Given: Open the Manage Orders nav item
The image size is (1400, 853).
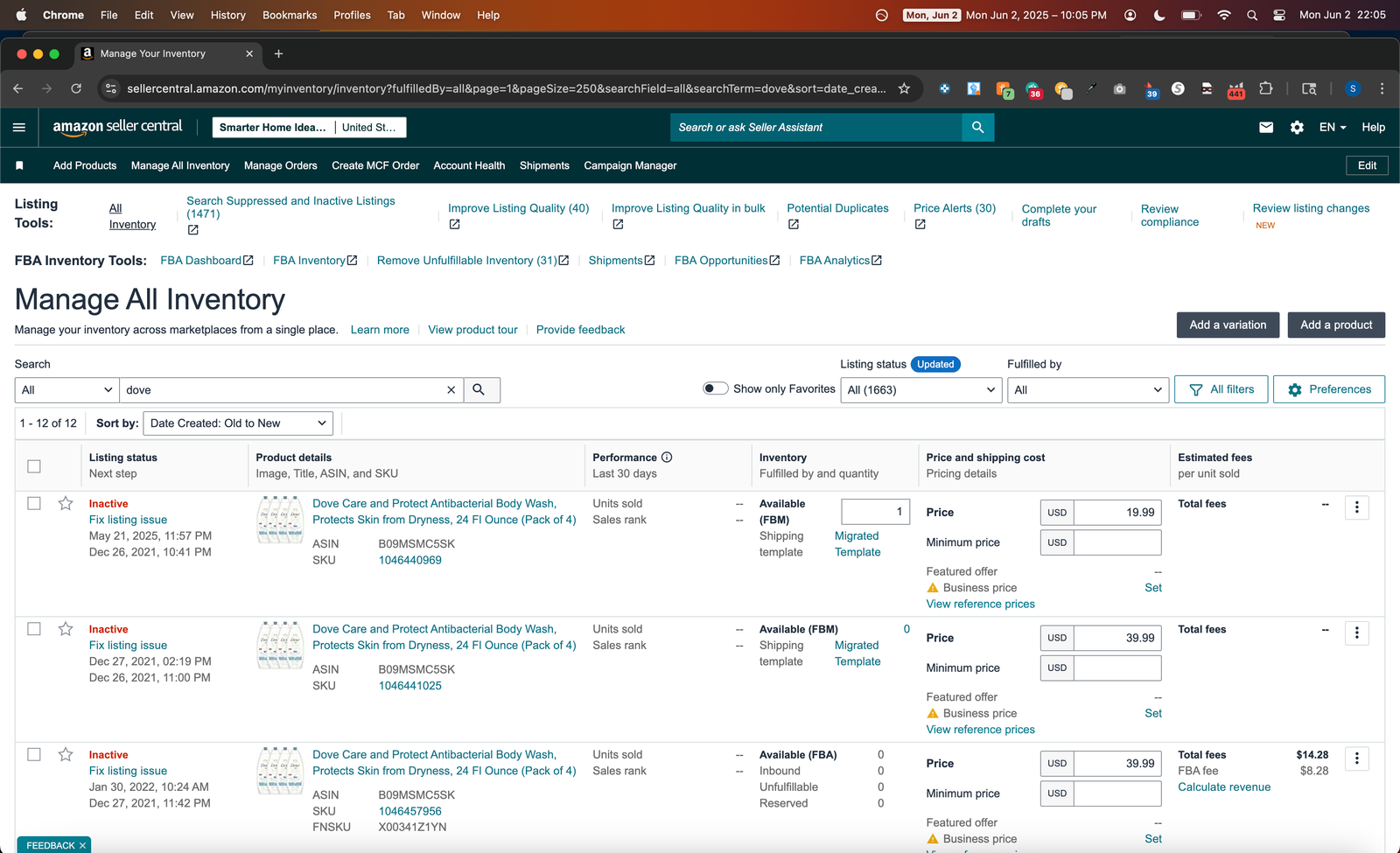Looking at the screenshot, I should click(x=281, y=165).
